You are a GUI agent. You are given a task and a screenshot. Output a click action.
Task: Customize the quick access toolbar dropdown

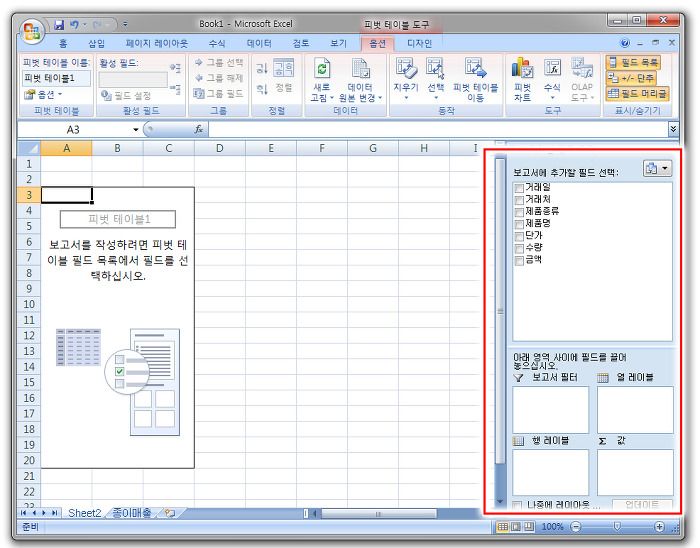tap(125, 24)
